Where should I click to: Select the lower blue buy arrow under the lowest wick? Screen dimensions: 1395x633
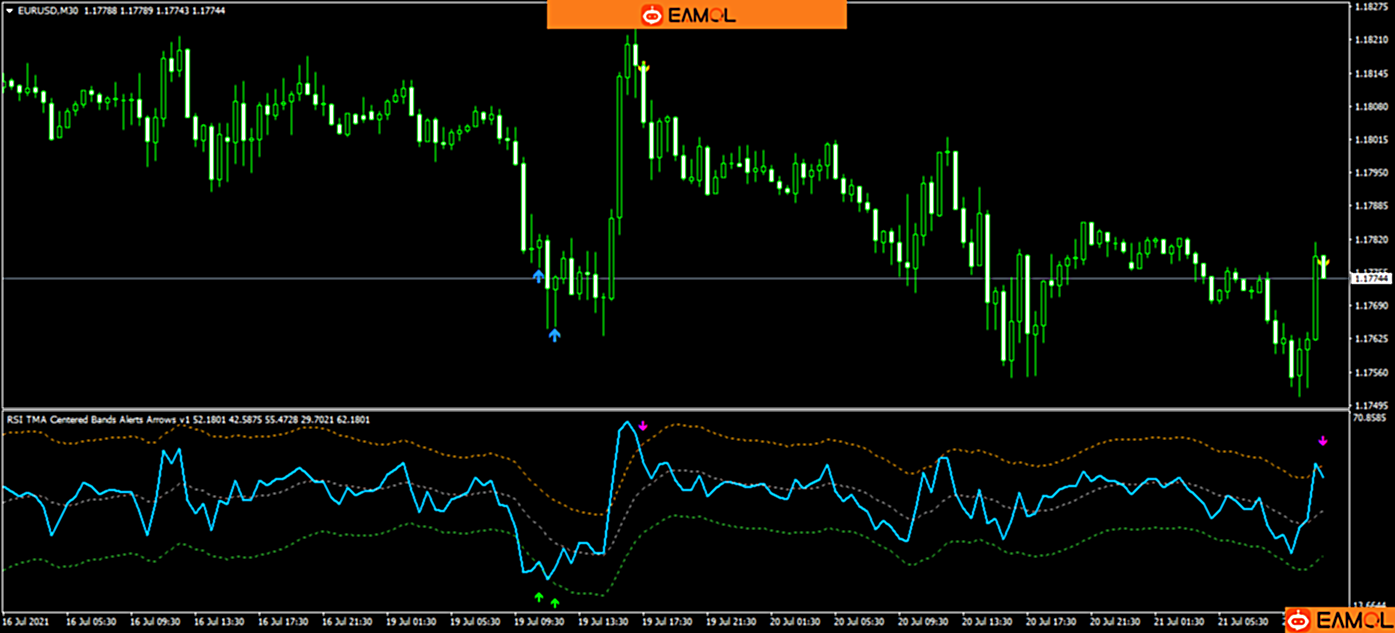click(554, 335)
